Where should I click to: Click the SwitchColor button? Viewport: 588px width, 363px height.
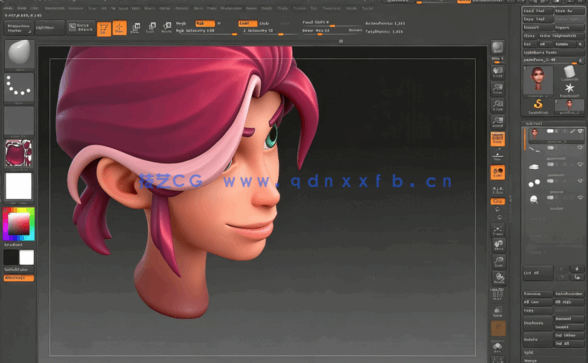pos(18,270)
